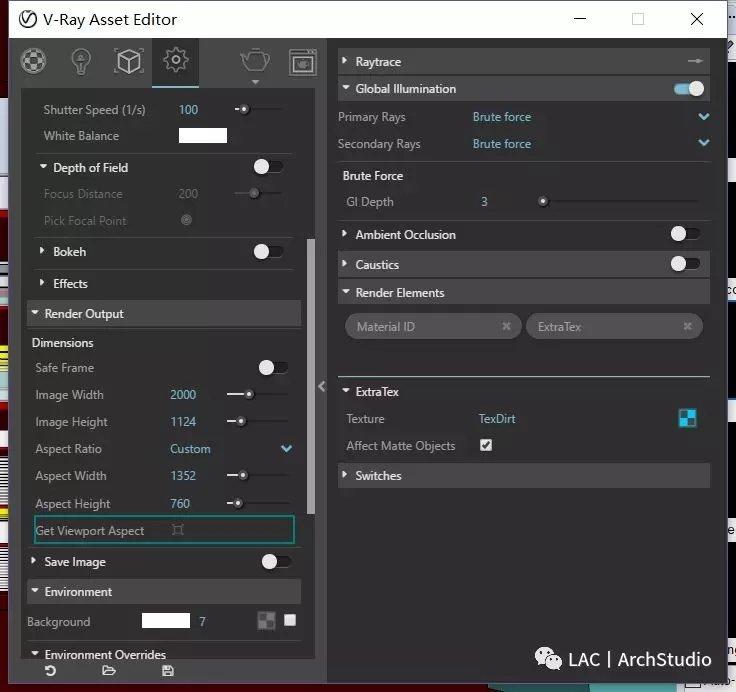Click the Aspect Width value 1352
Viewport: 736px width, 692px height.
(x=183, y=476)
